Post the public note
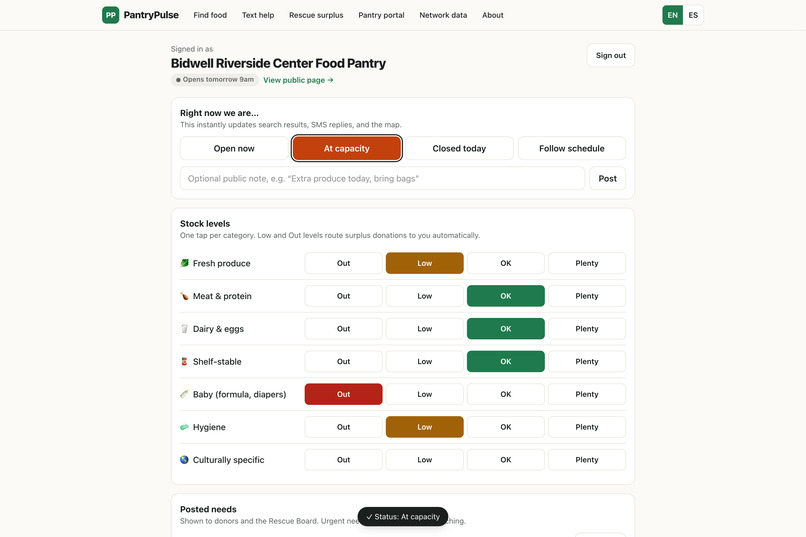This screenshot has width=806, height=537. point(608,178)
